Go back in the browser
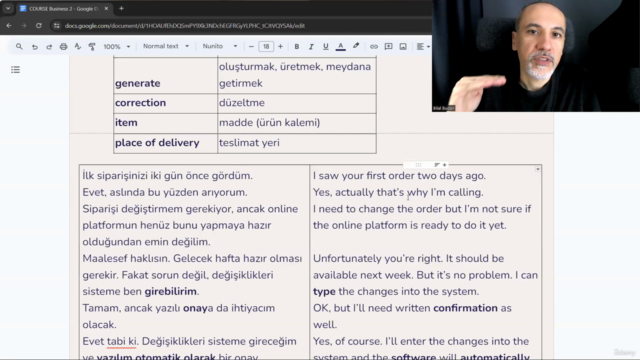Viewport: 640px width, 360px height. click(x=9, y=25)
